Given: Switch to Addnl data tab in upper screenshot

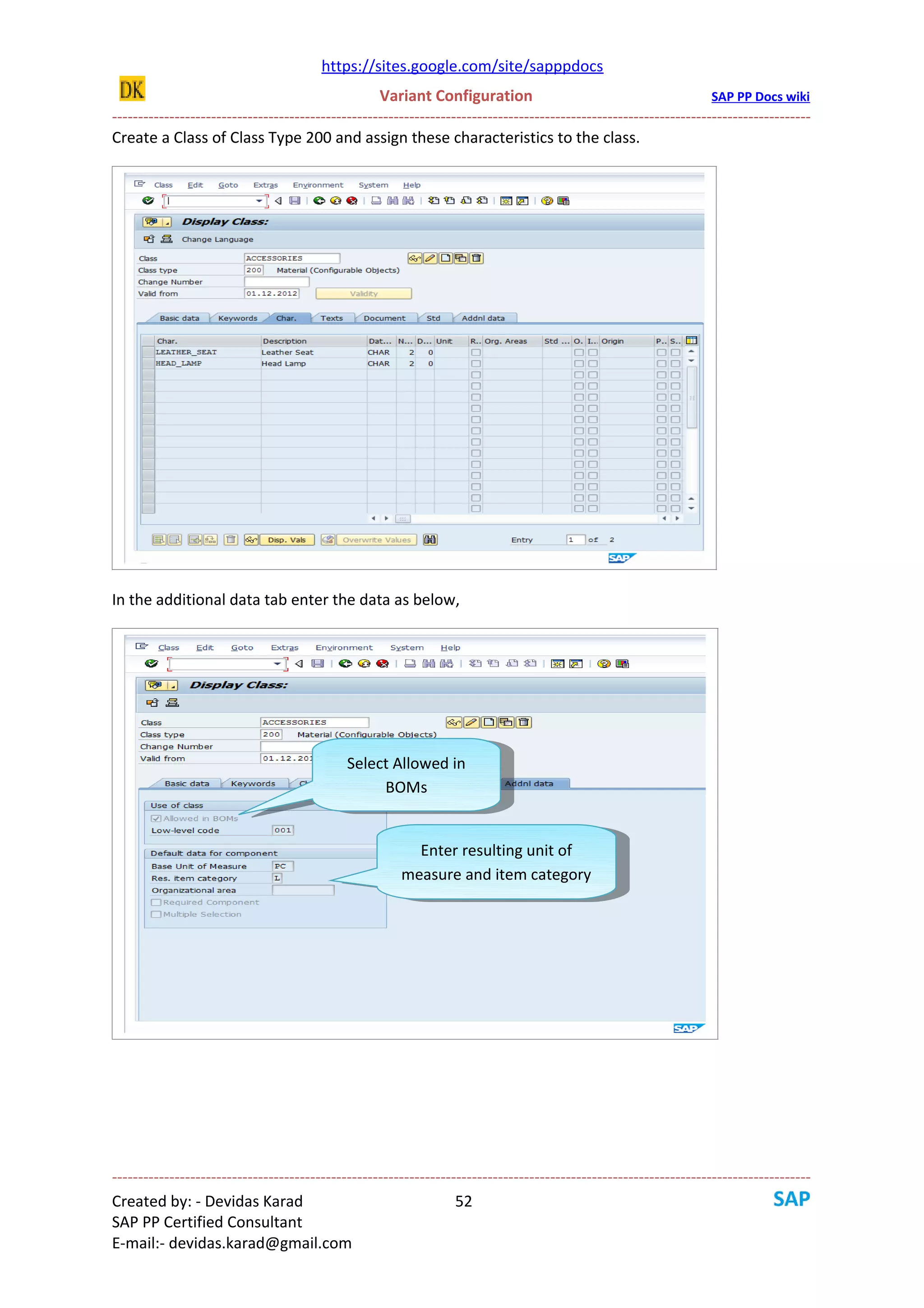Looking at the screenshot, I should [483, 319].
